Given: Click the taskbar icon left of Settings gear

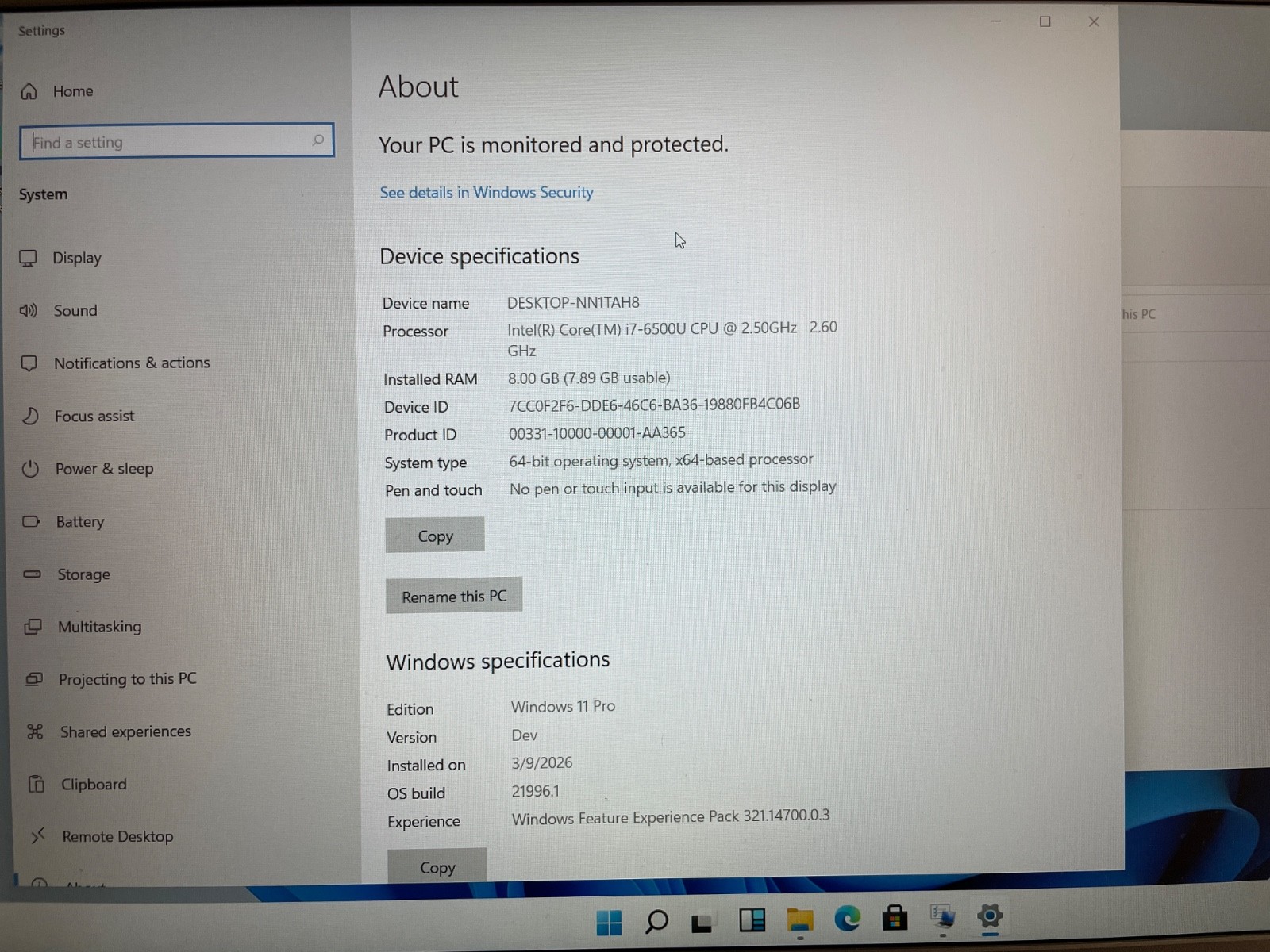Looking at the screenshot, I should tap(943, 917).
